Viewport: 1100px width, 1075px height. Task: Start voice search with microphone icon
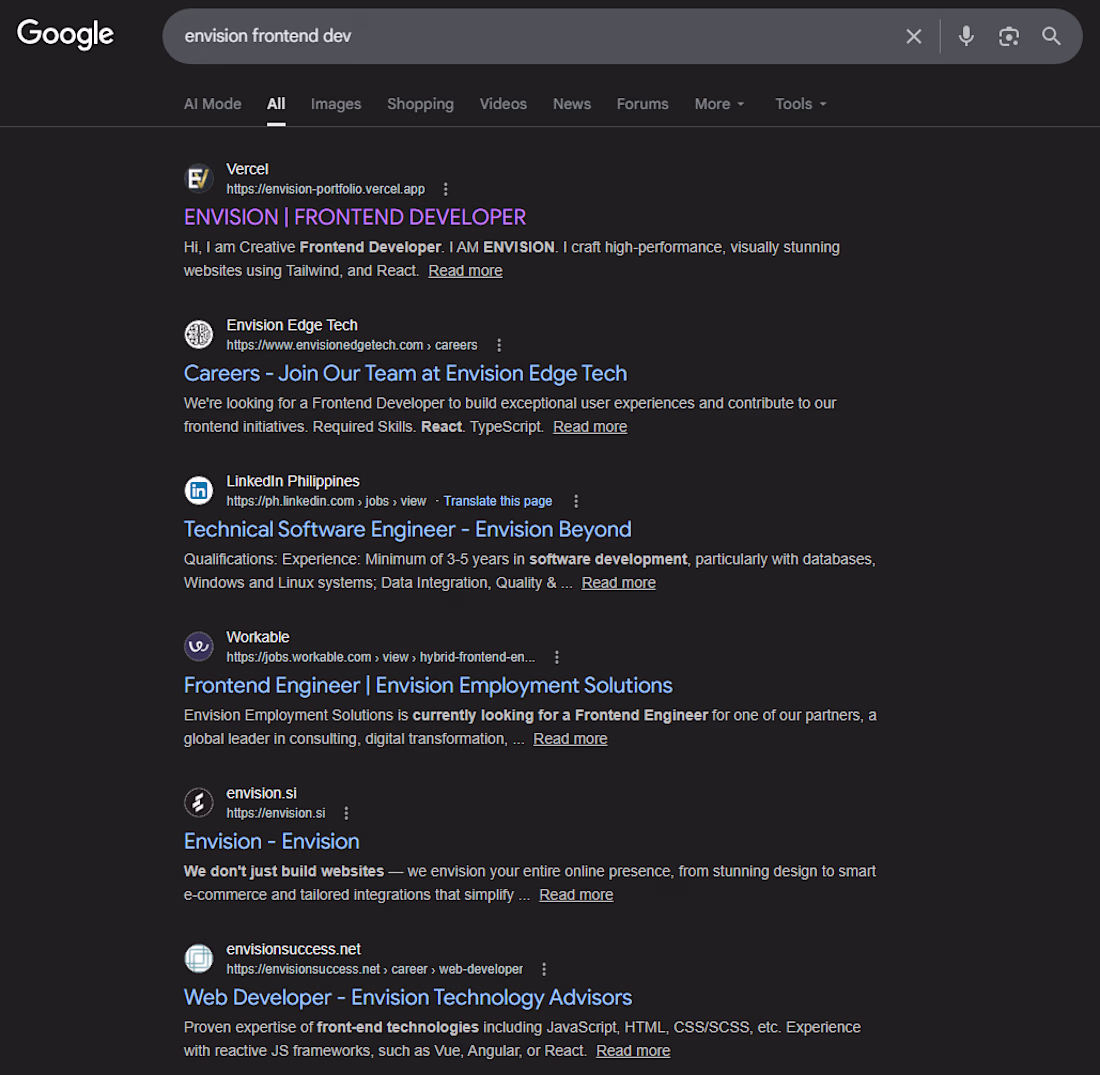(x=966, y=36)
